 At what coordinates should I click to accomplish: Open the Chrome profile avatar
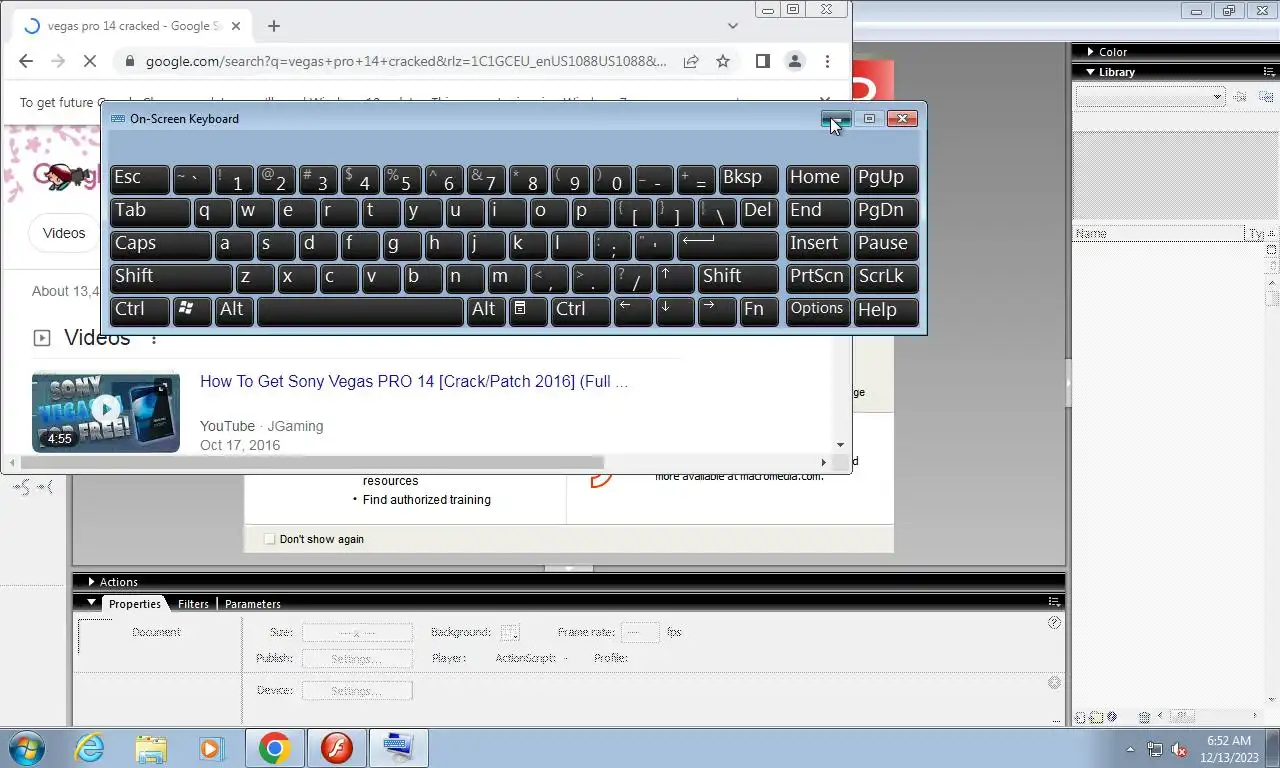pos(795,61)
